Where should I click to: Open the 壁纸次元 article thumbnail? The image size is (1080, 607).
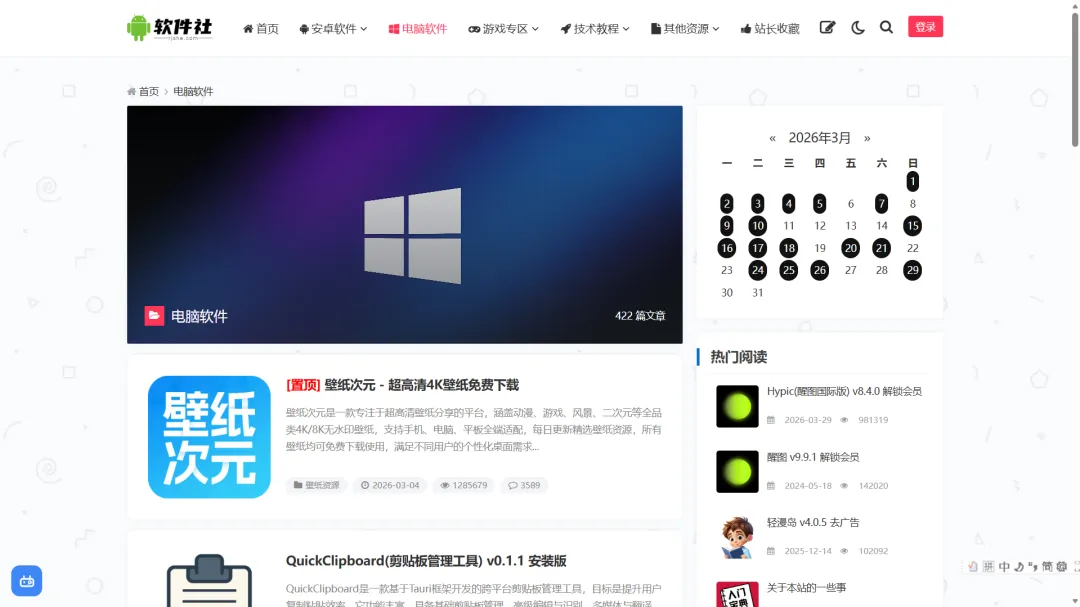[x=209, y=437]
